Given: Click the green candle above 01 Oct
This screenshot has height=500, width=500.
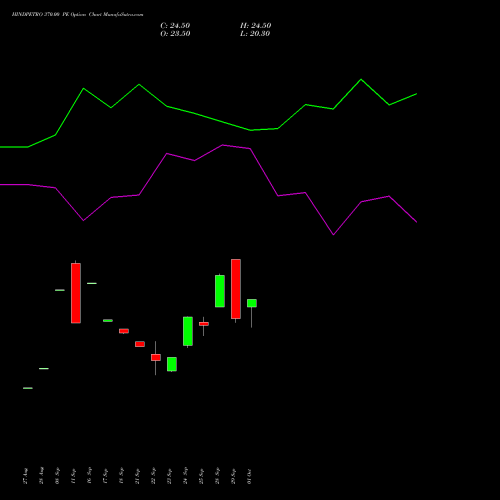Looking at the screenshot, I should coord(252,303).
